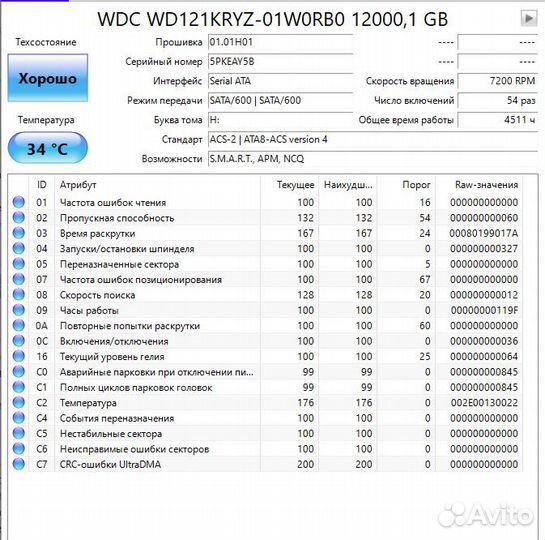The image size is (545, 540).
Task: Select the CRC-ошибки UltraDMA attribute name
Action: [110, 464]
